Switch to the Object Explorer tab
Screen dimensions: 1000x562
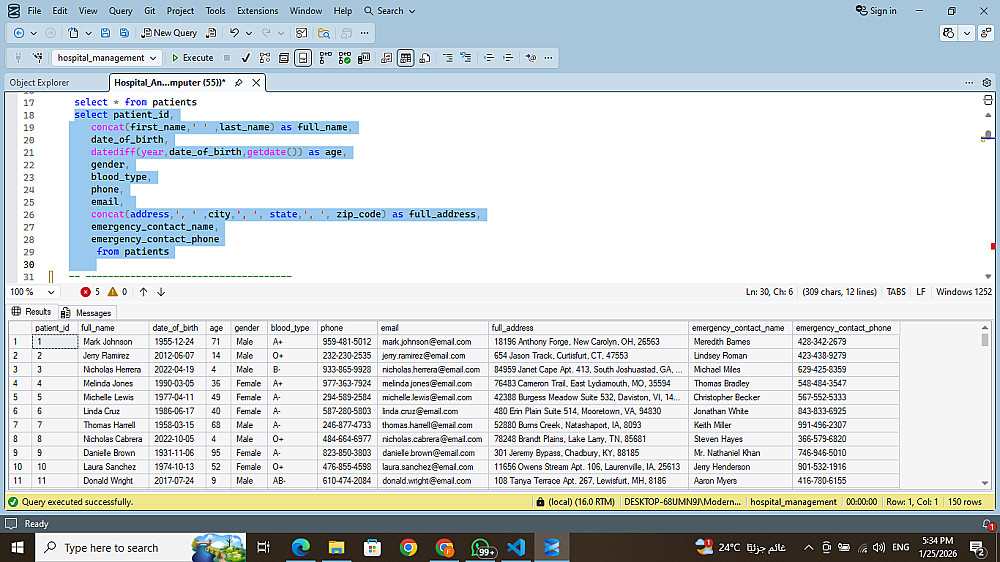[x=40, y=82]
